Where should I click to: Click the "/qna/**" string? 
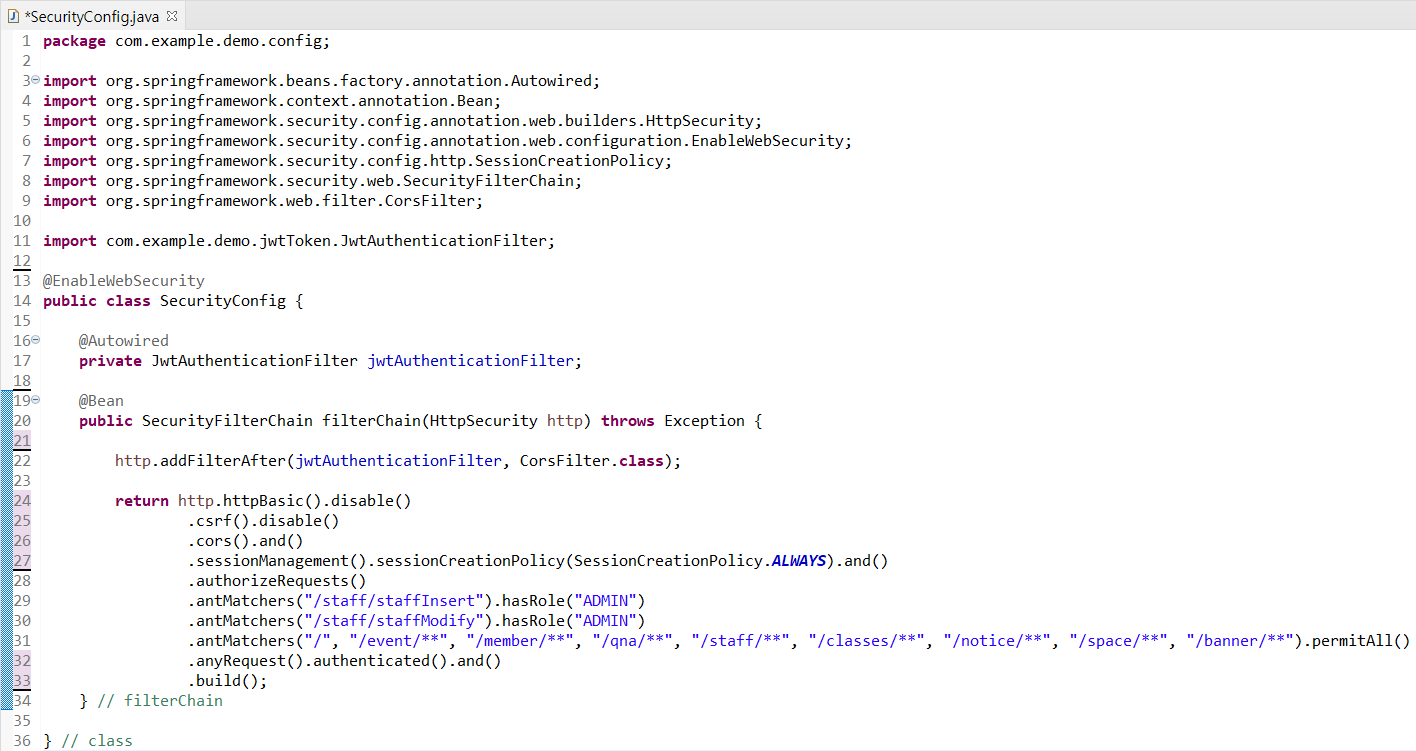(633, 641)
